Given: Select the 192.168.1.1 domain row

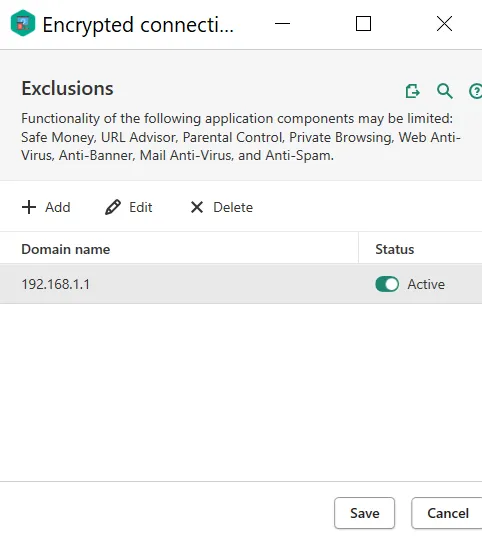Looking at the screenshot, I should point(241,284).
